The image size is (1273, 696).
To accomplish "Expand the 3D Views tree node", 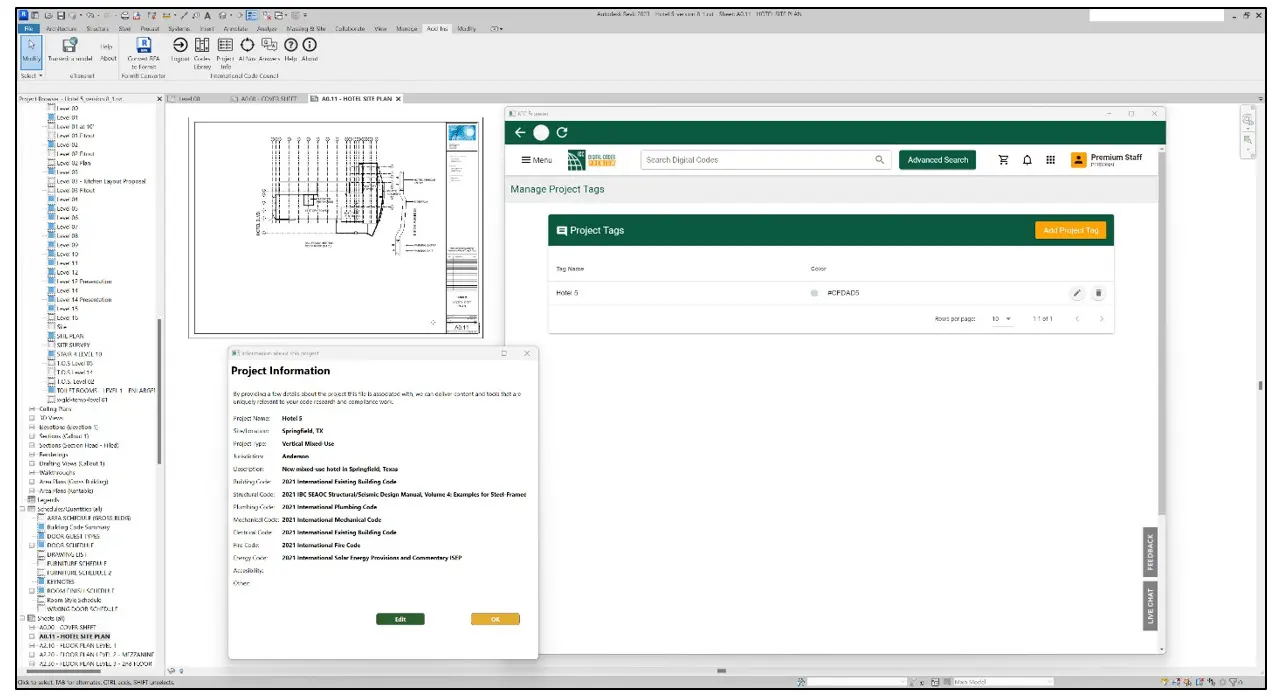I will [32, 417].
